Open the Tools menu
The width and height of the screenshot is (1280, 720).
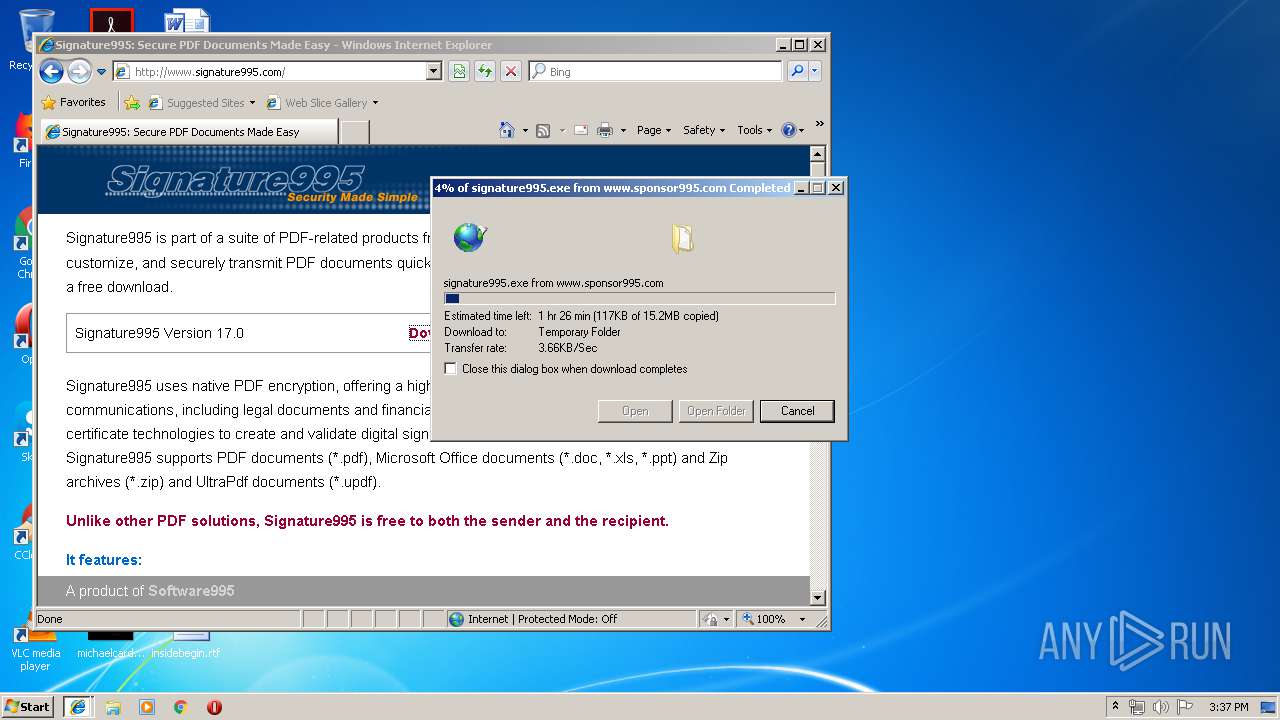point(755,130)
